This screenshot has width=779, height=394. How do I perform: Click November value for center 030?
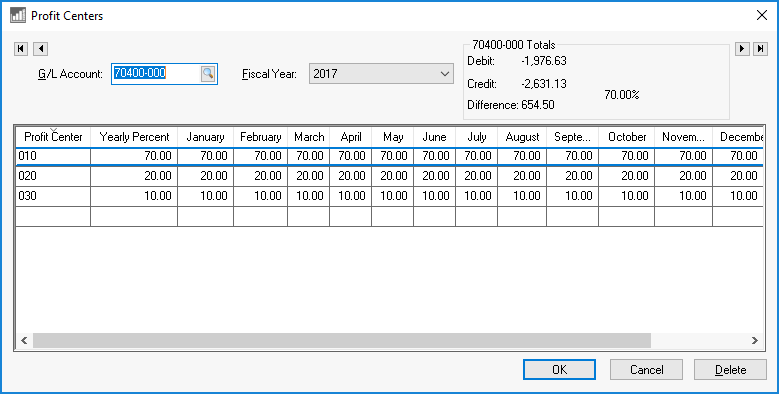[x=684, y=196]
